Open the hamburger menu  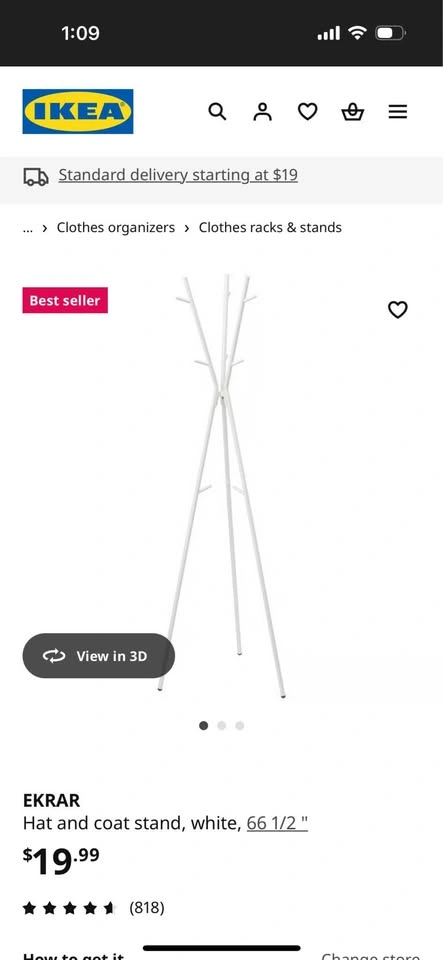pyautogui.click(x=398, y=111)
